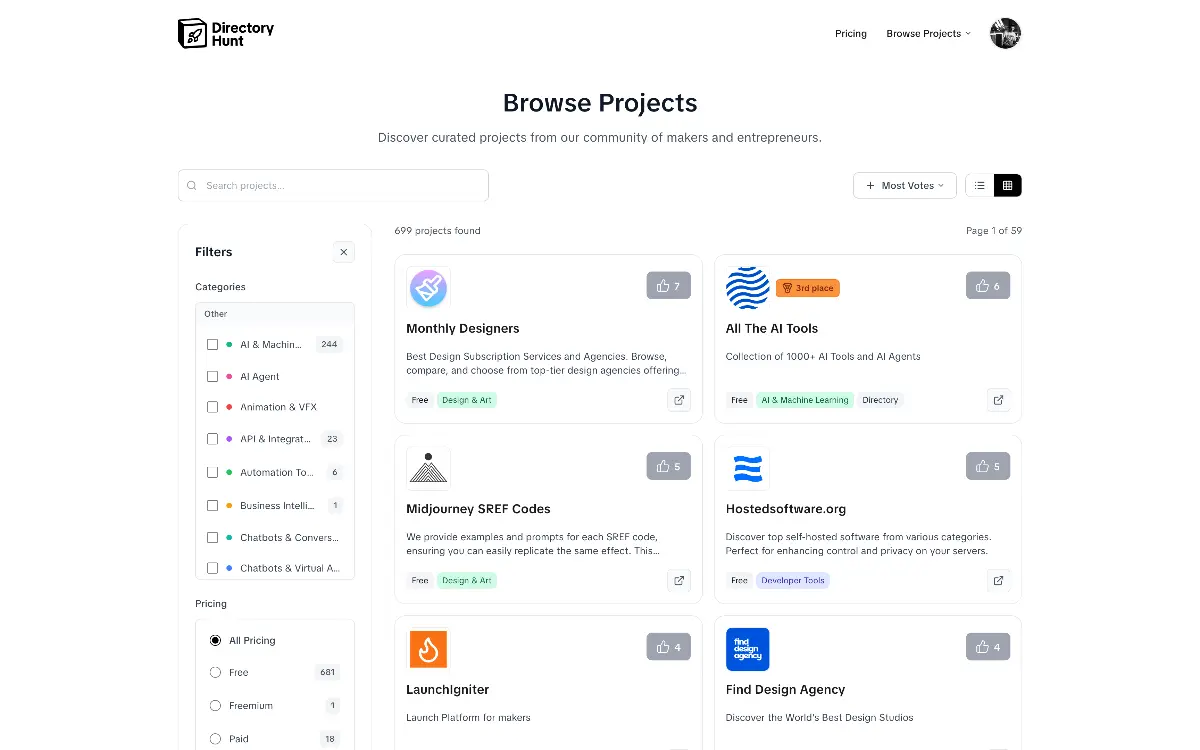This screenshot has width=1200, height=750.
Task: Choose the Paid pricing radio button
Action: pos(215,739)
